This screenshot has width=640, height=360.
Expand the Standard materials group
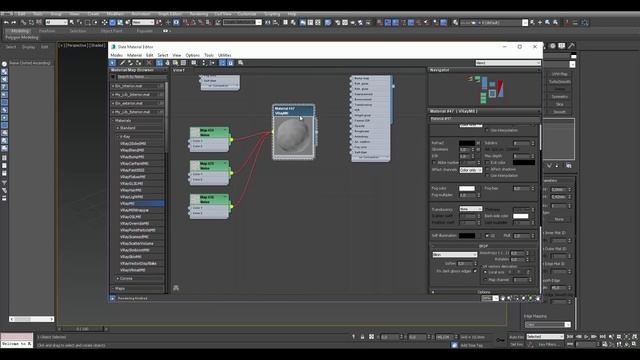point(118,128)
